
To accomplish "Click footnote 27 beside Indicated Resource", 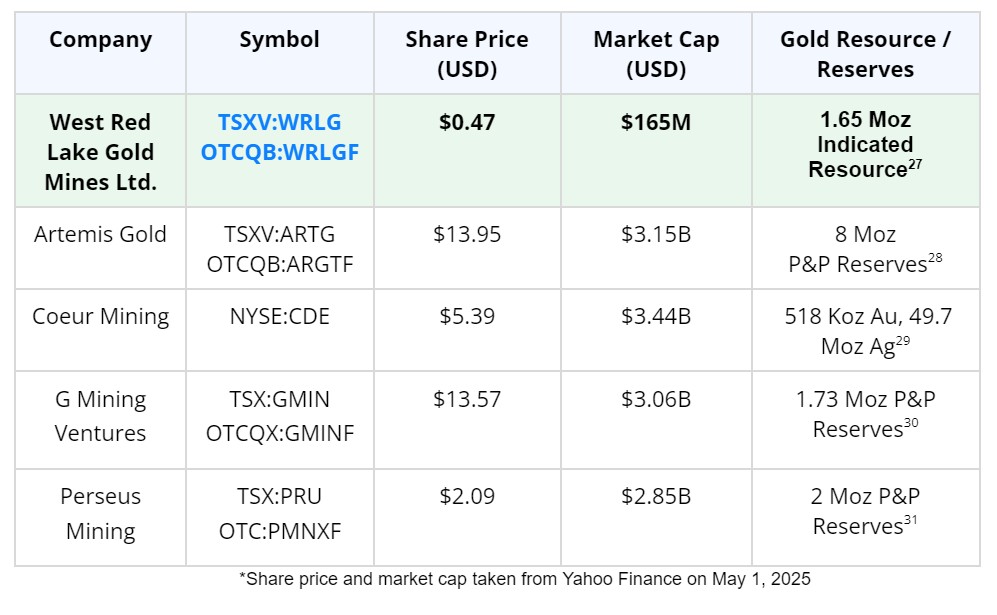I will pyautogui.click(x=915, y=163).
